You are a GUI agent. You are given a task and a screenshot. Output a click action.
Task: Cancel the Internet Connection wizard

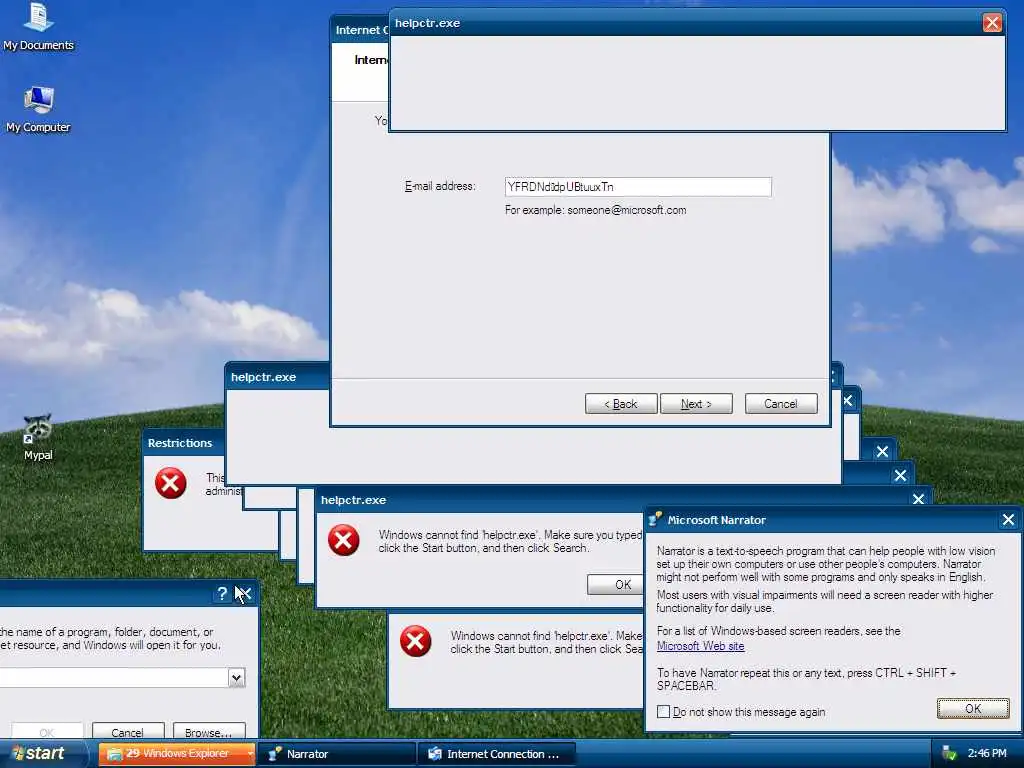781,404
